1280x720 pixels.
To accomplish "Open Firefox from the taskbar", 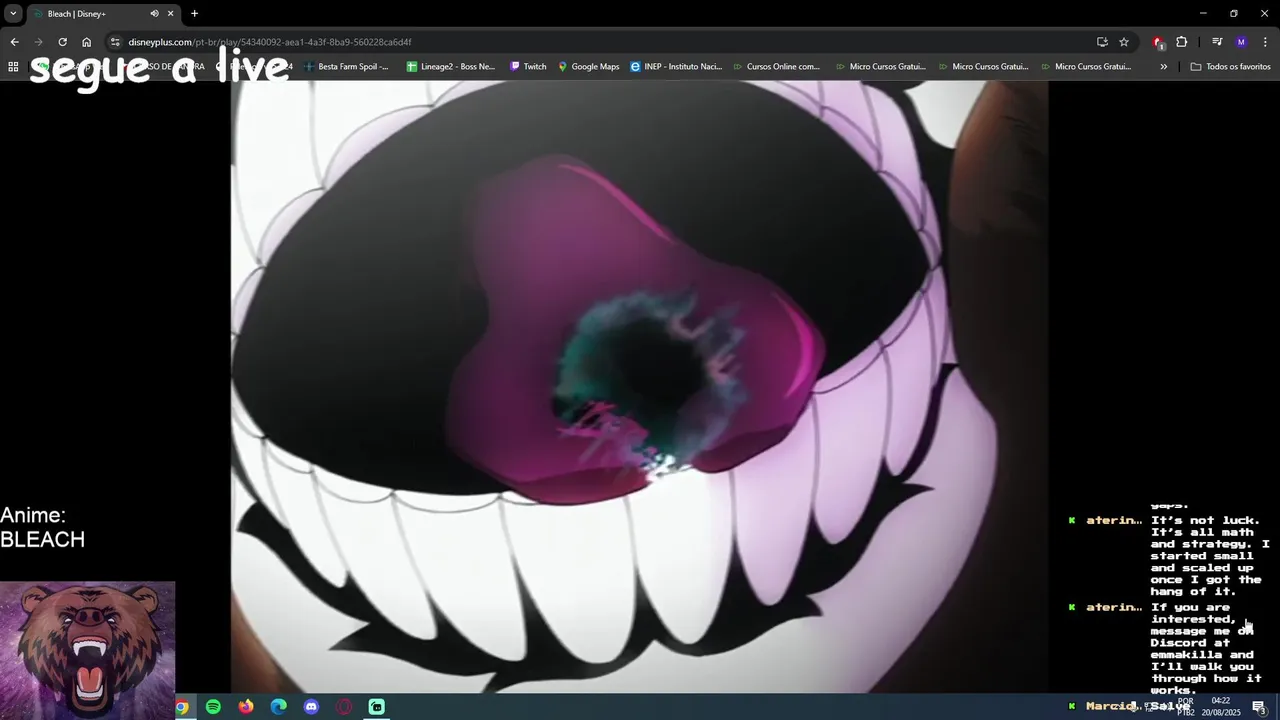I will coord(246,707).
